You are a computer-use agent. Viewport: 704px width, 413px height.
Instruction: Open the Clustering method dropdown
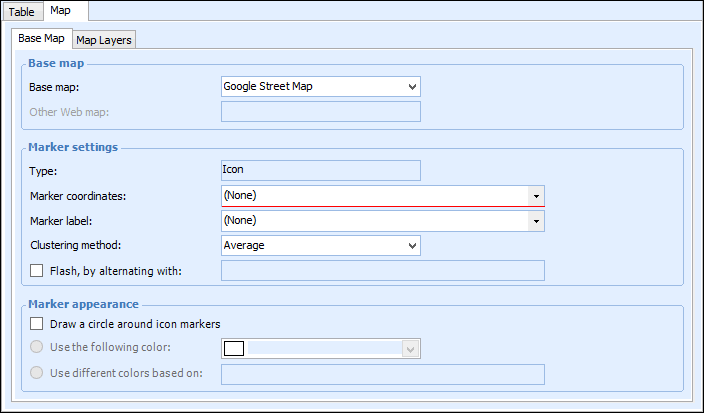click(320, 245)
